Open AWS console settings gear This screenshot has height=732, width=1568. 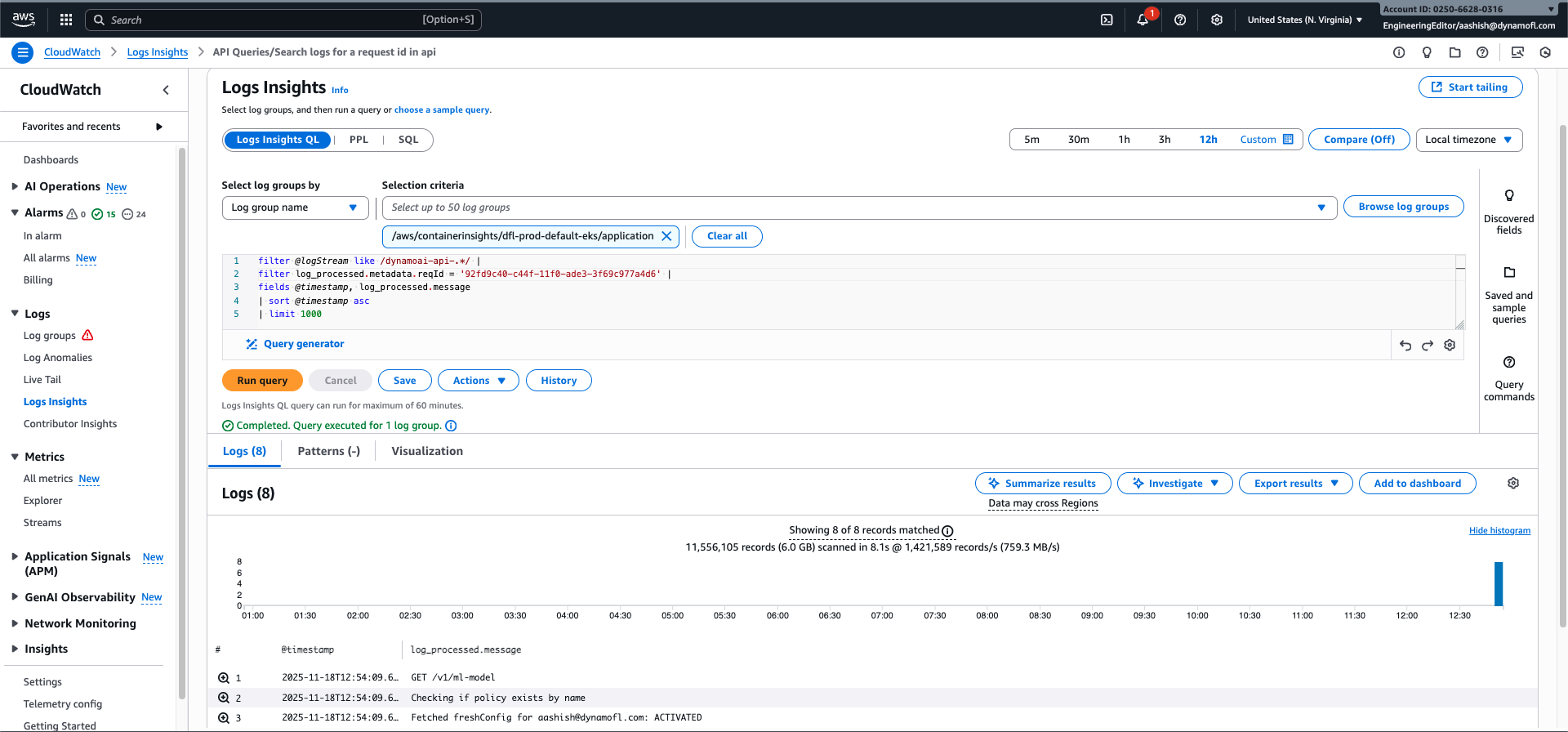click(x=1217, y=20)
